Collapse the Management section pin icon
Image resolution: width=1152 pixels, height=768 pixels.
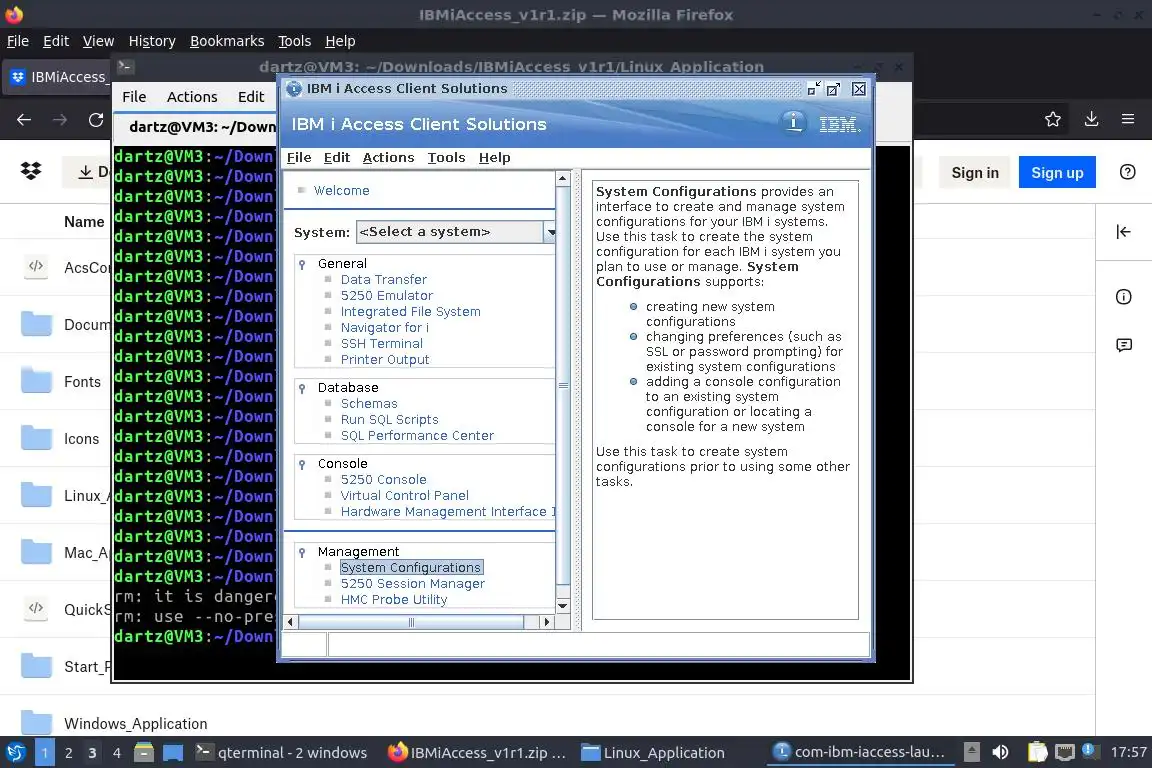click(x=302, y=553)
